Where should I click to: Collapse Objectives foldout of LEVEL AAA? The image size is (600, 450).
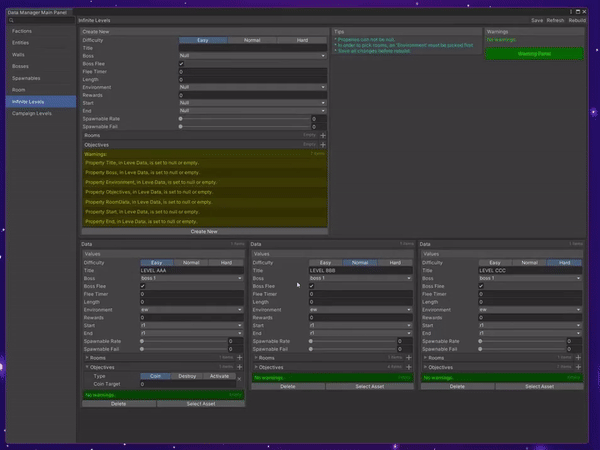(87, 367)
